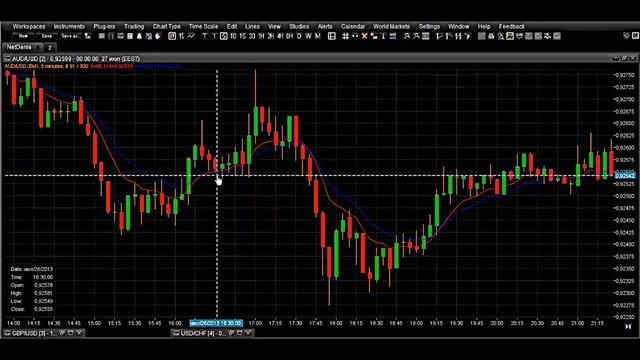640x360 pixels.
Task: Open the Plug-ins menu
Action: click(104, 27)
